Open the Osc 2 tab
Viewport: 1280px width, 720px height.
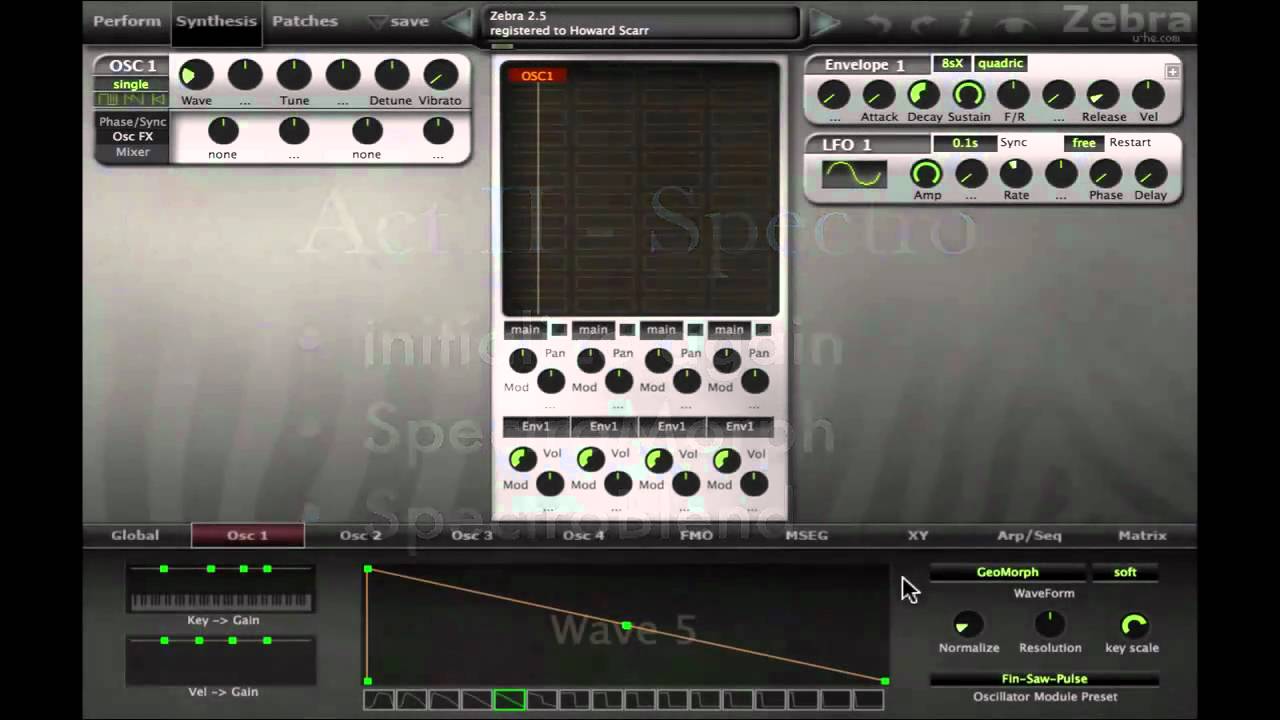click(360, 535)
